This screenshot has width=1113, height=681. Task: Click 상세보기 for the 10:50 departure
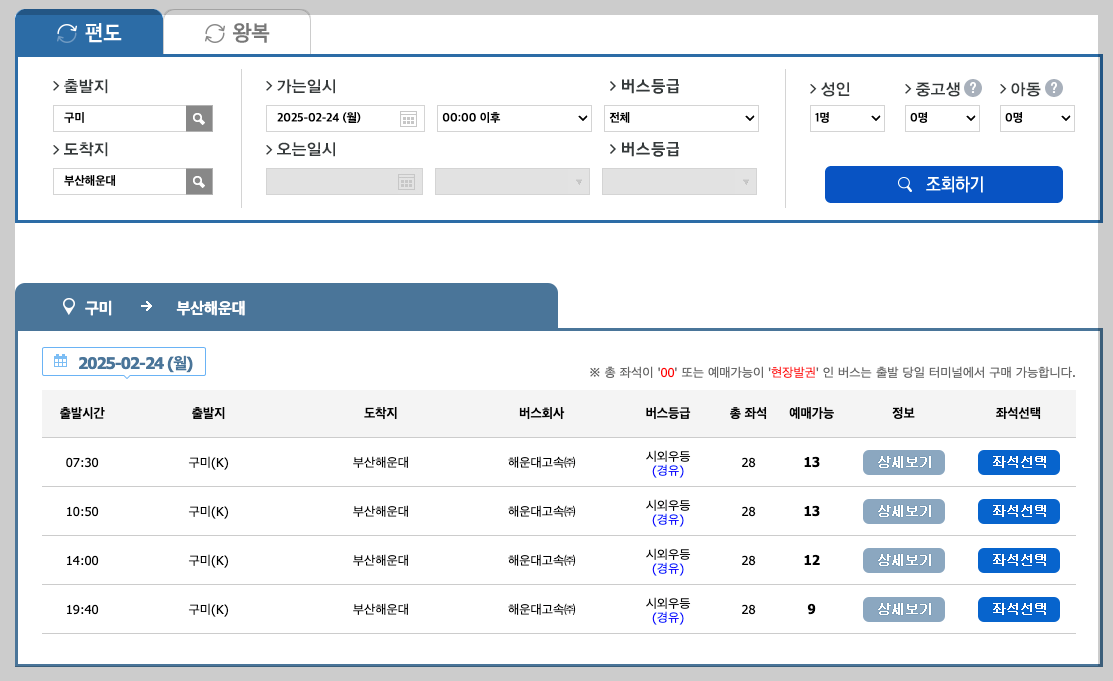pos(903,511)
